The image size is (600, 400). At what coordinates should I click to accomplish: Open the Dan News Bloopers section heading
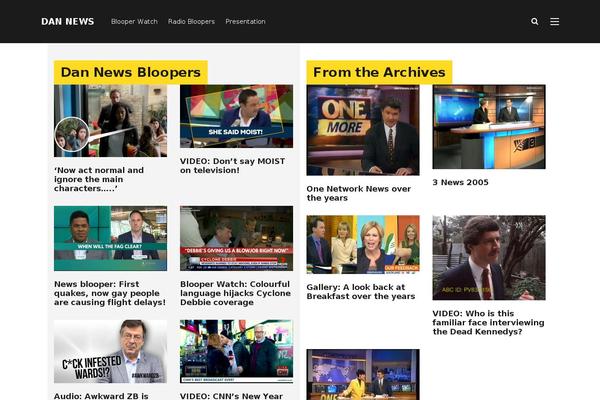coord(131,72)
